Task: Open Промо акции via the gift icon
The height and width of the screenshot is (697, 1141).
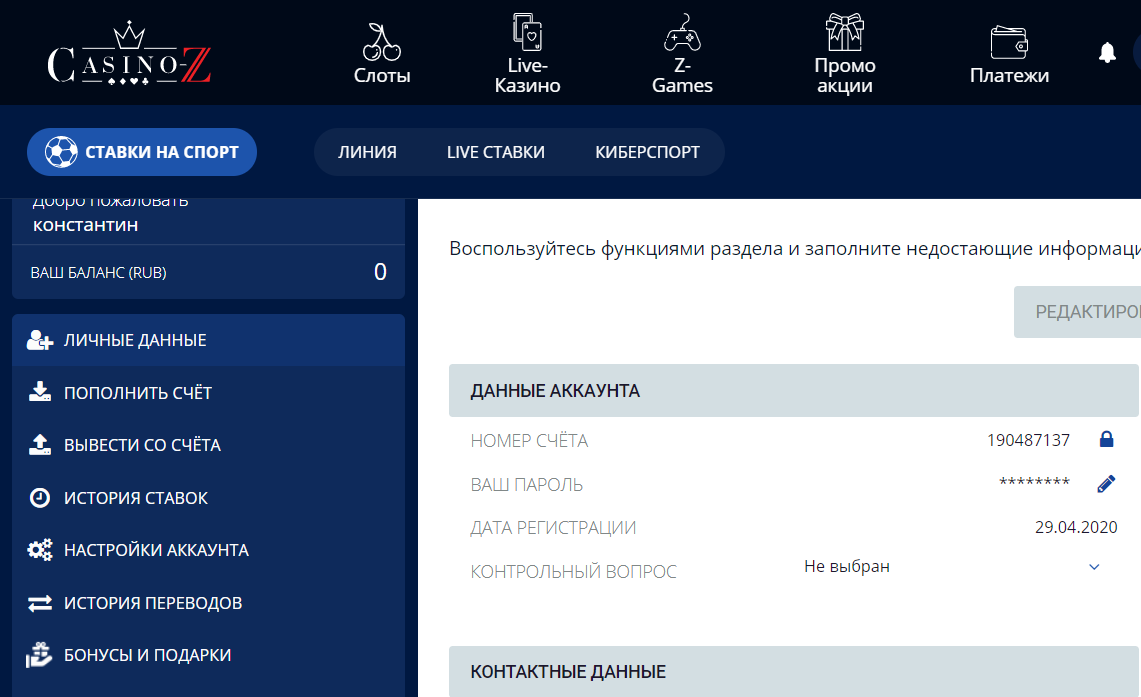Action: (844, 32)
